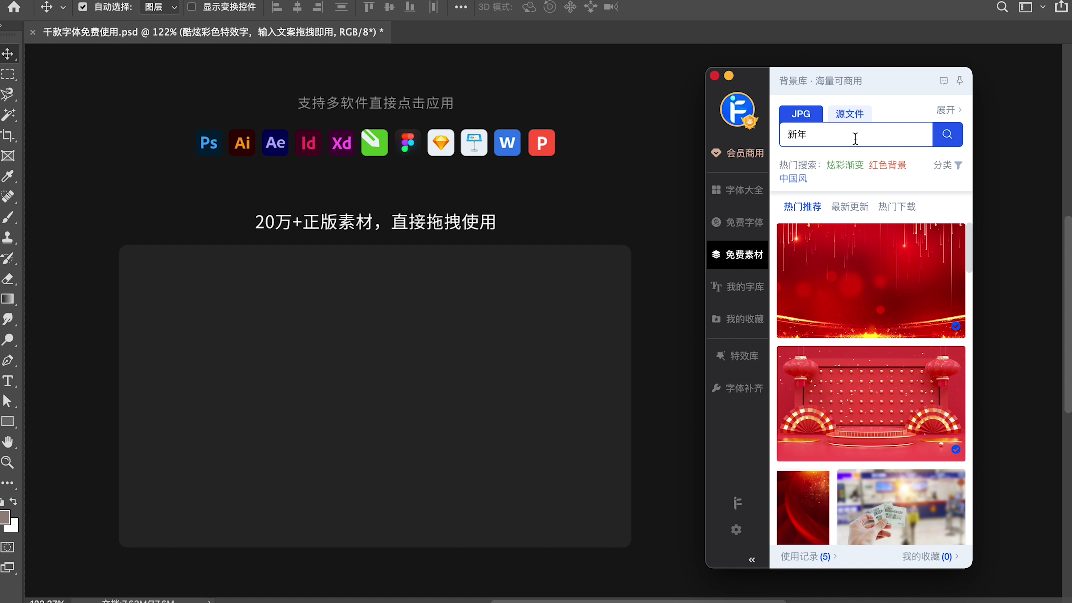
Task: Select the 热门下载 tab
Action: (896, 206)
